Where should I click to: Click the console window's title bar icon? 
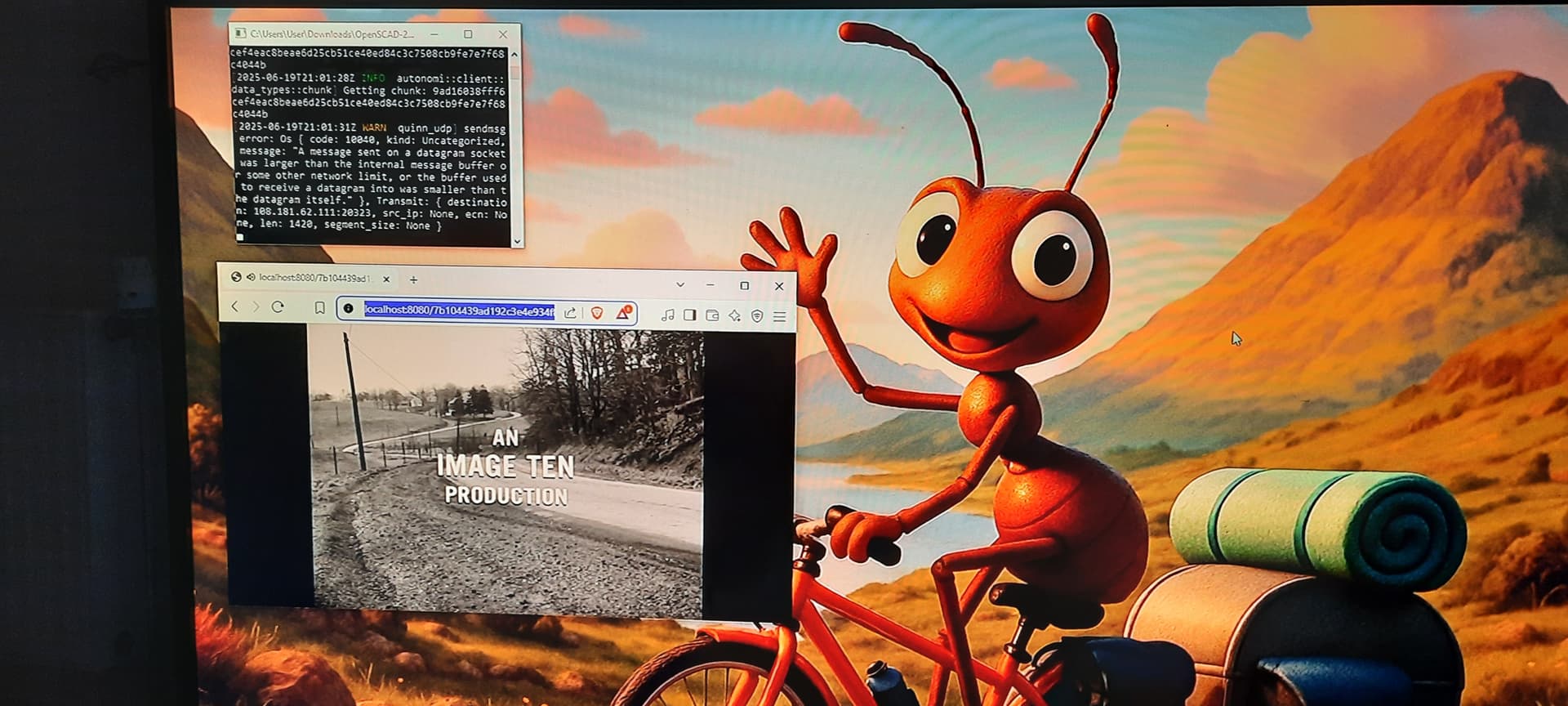click(x=239, y=34)
